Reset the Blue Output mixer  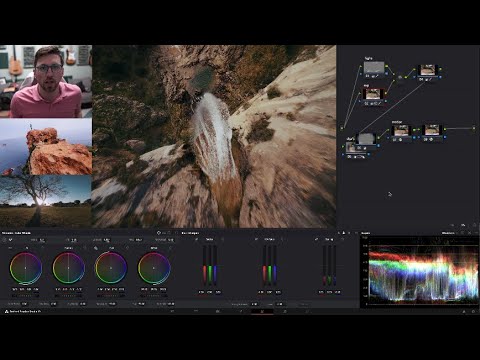342,239
